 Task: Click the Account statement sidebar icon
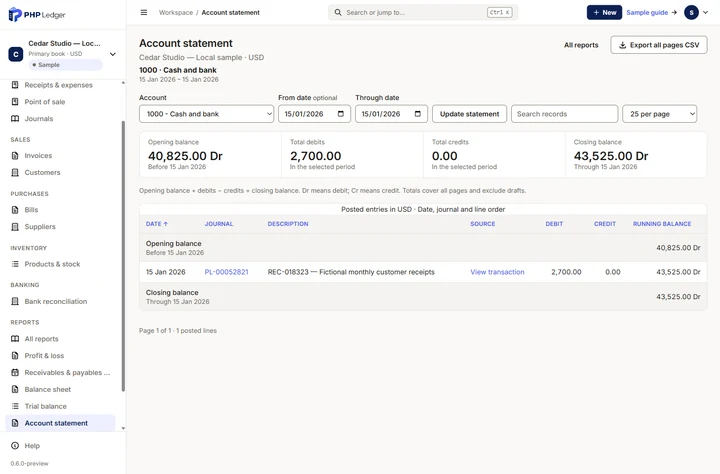point(15,423)
